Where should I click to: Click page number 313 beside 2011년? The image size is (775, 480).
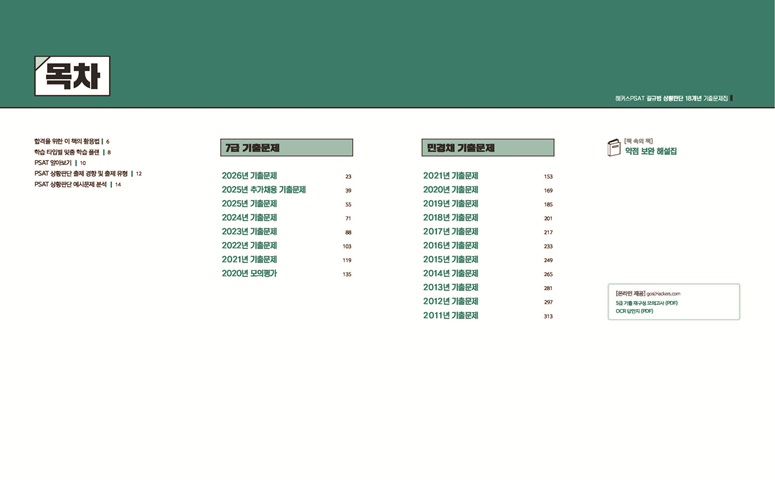[548, 316]
